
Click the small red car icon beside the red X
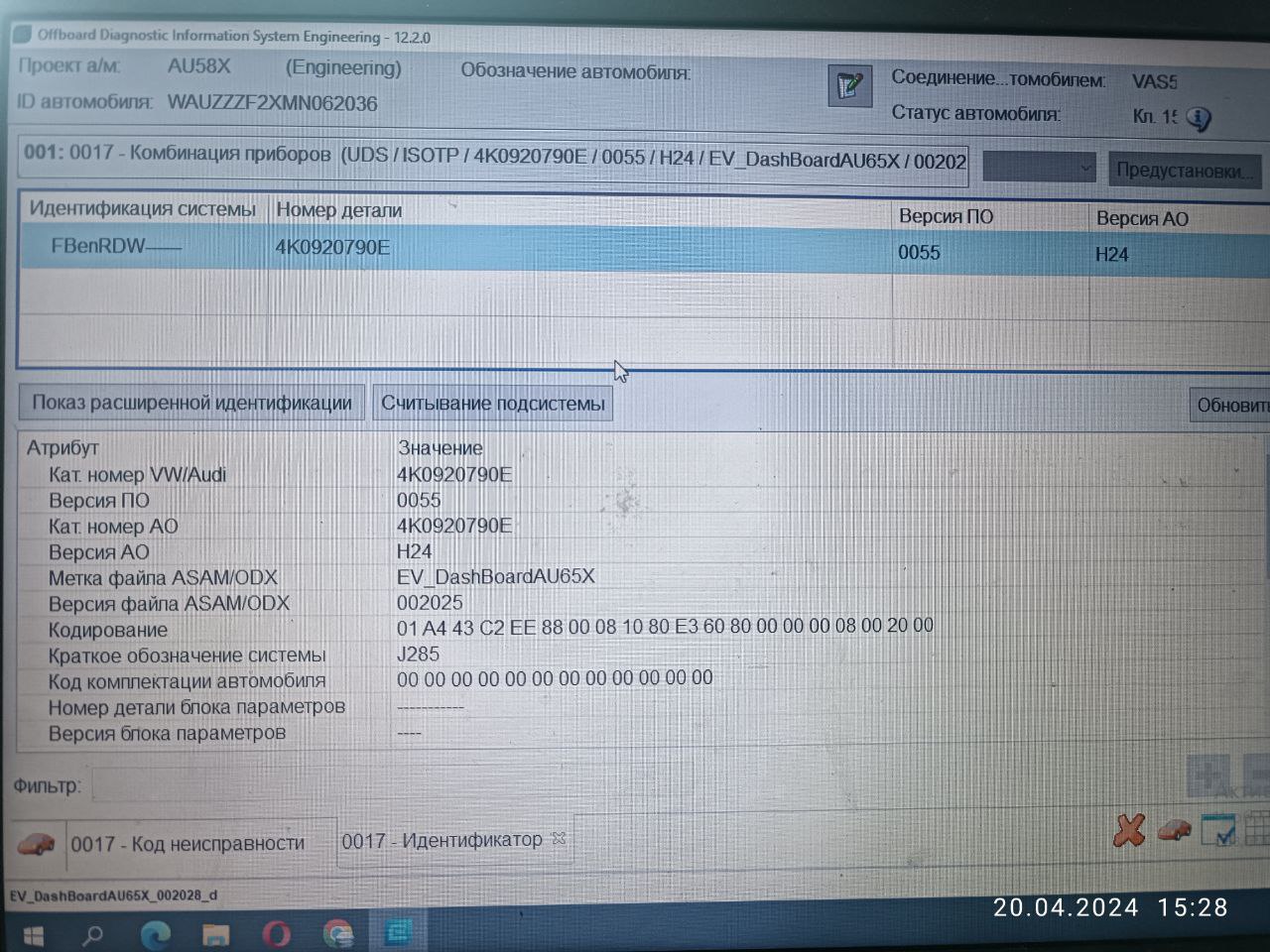coord(1175,829)
